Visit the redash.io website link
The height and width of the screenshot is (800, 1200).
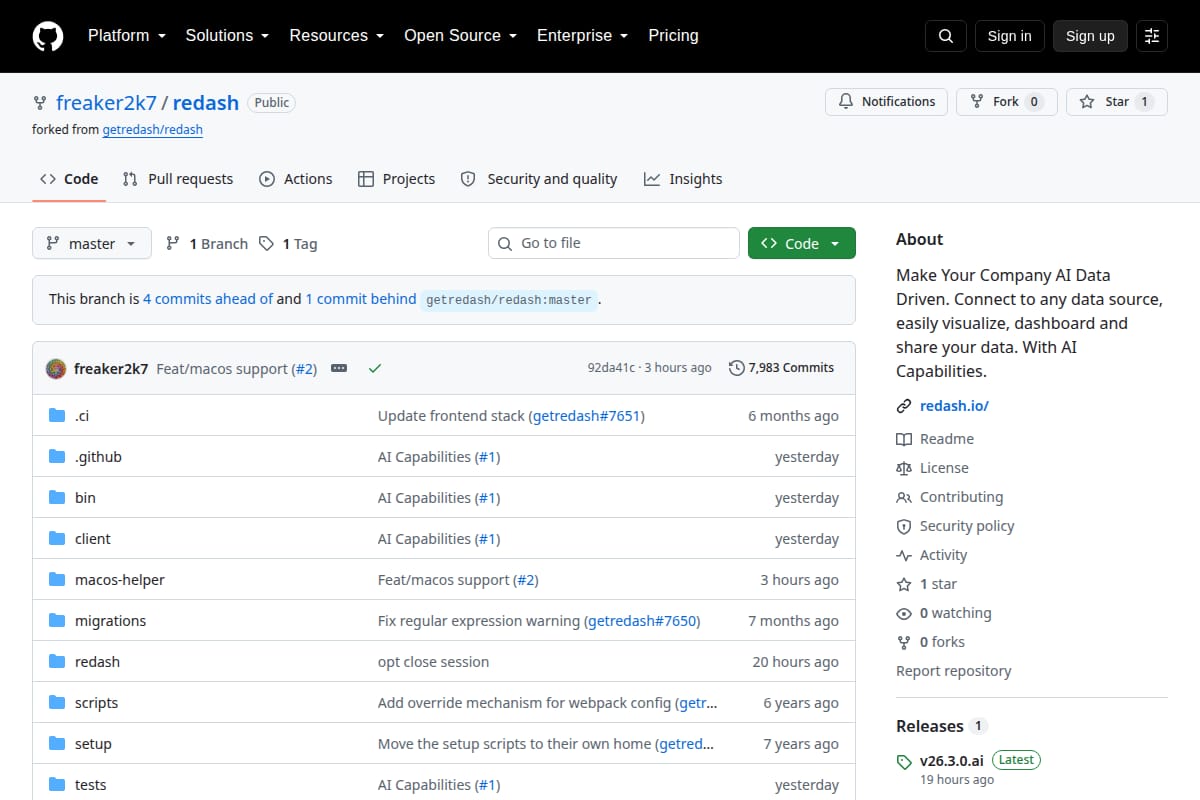tap(954, 406)
